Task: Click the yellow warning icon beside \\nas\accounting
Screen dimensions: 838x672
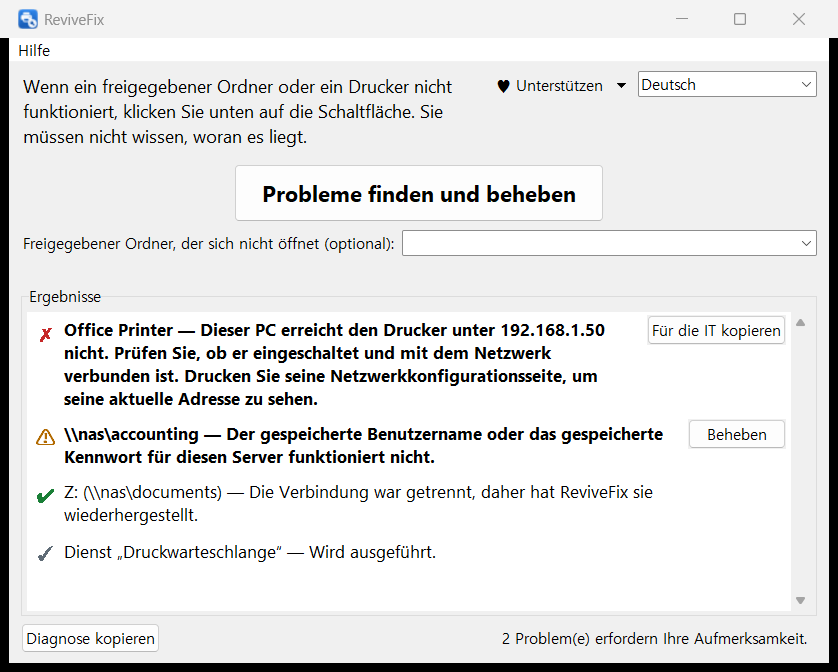Action: point(45,437)
